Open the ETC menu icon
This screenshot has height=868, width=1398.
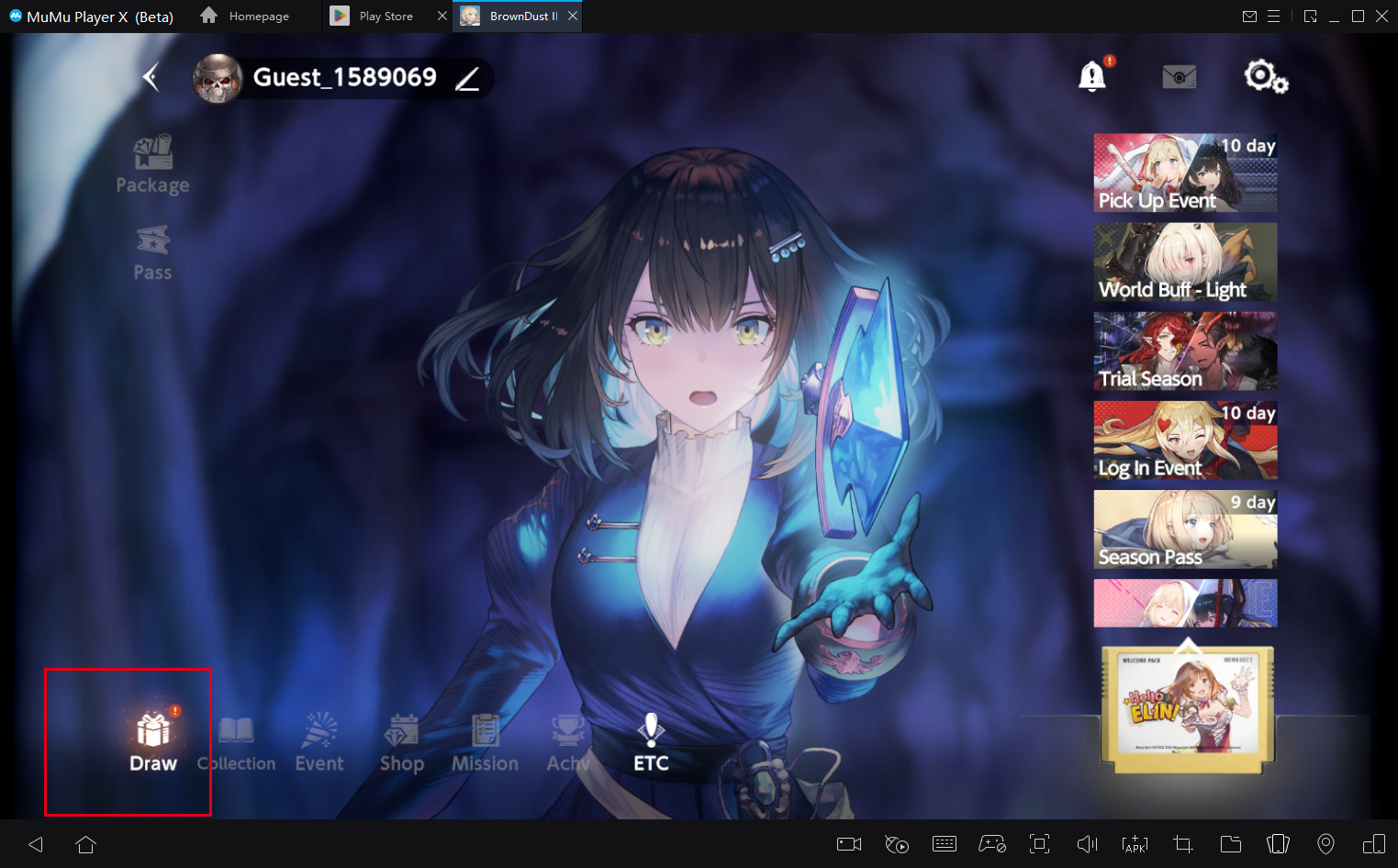click(651, 741)
